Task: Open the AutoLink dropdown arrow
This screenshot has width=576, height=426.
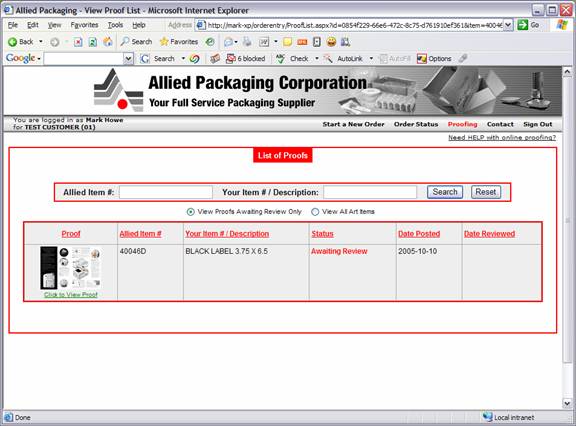Action: point(371,58)
